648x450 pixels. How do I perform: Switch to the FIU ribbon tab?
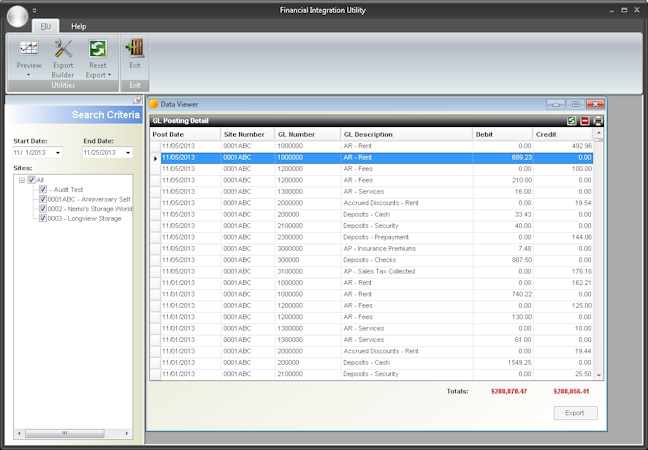(45, 26)
